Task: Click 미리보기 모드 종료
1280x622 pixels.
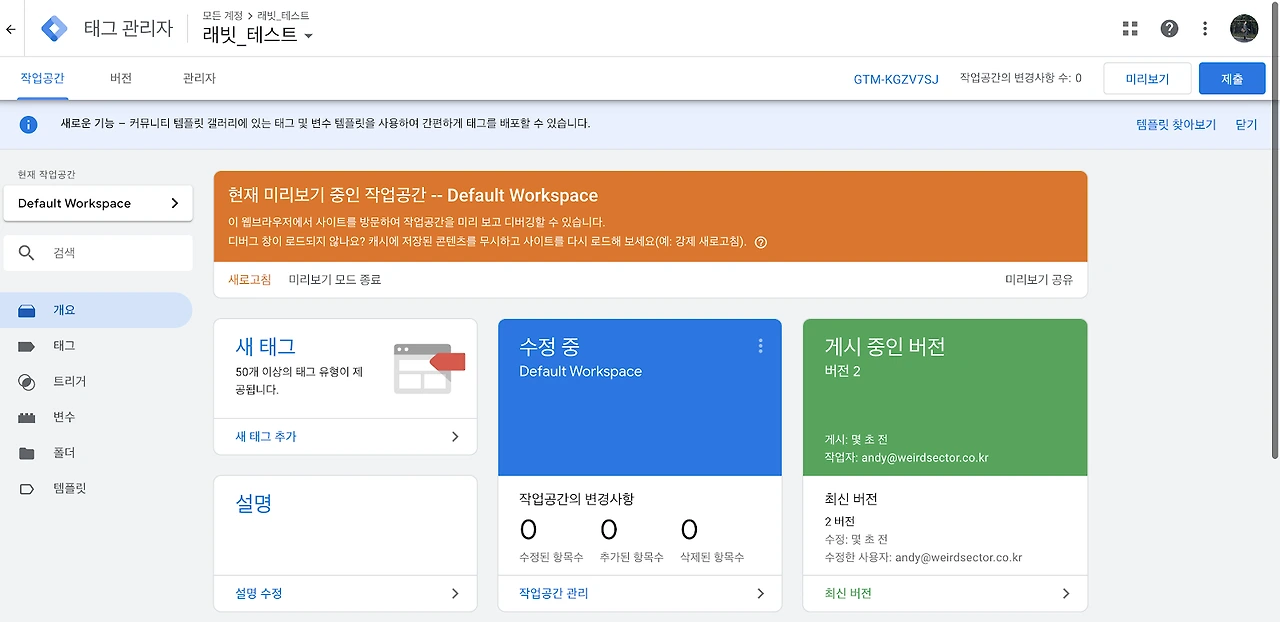Action: click(x=335, y=280)
